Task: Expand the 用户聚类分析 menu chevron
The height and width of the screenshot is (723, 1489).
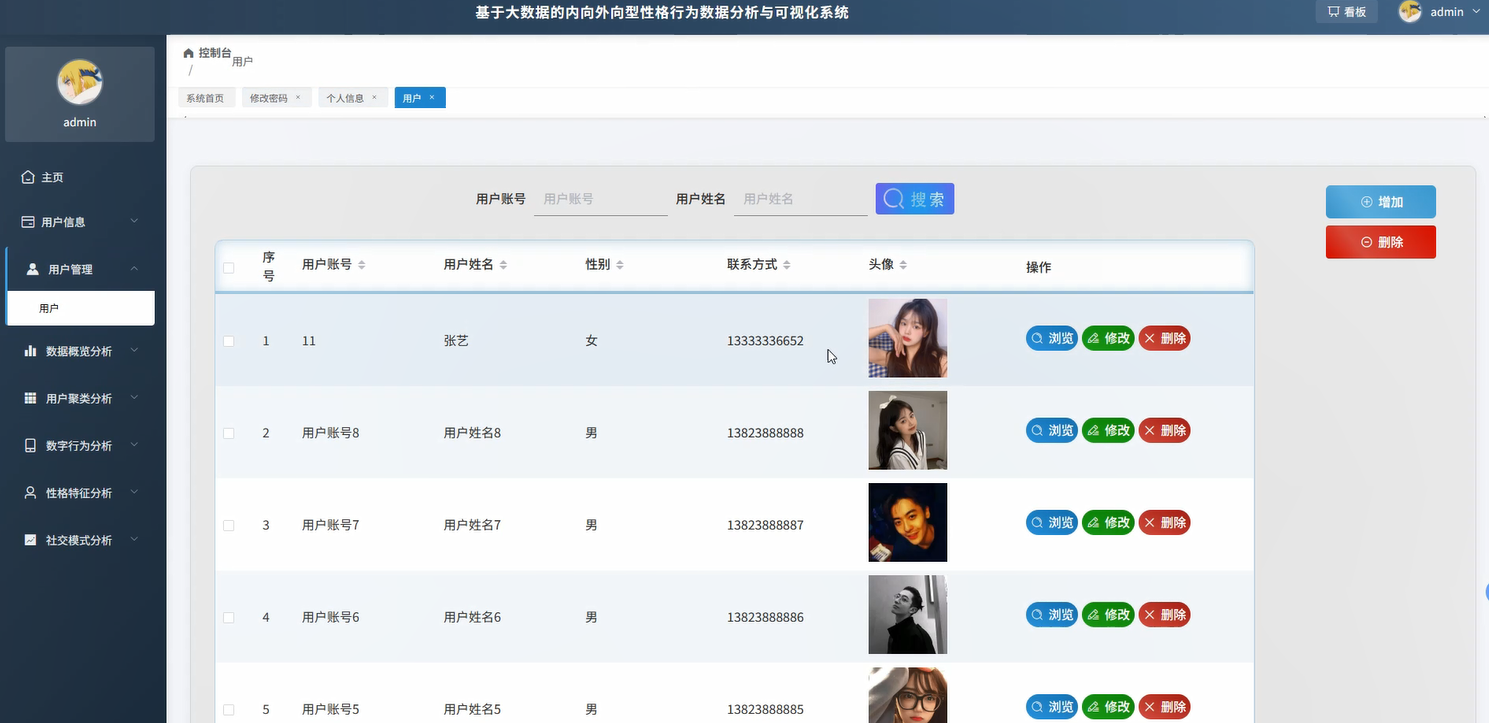Action: point(134,398)
